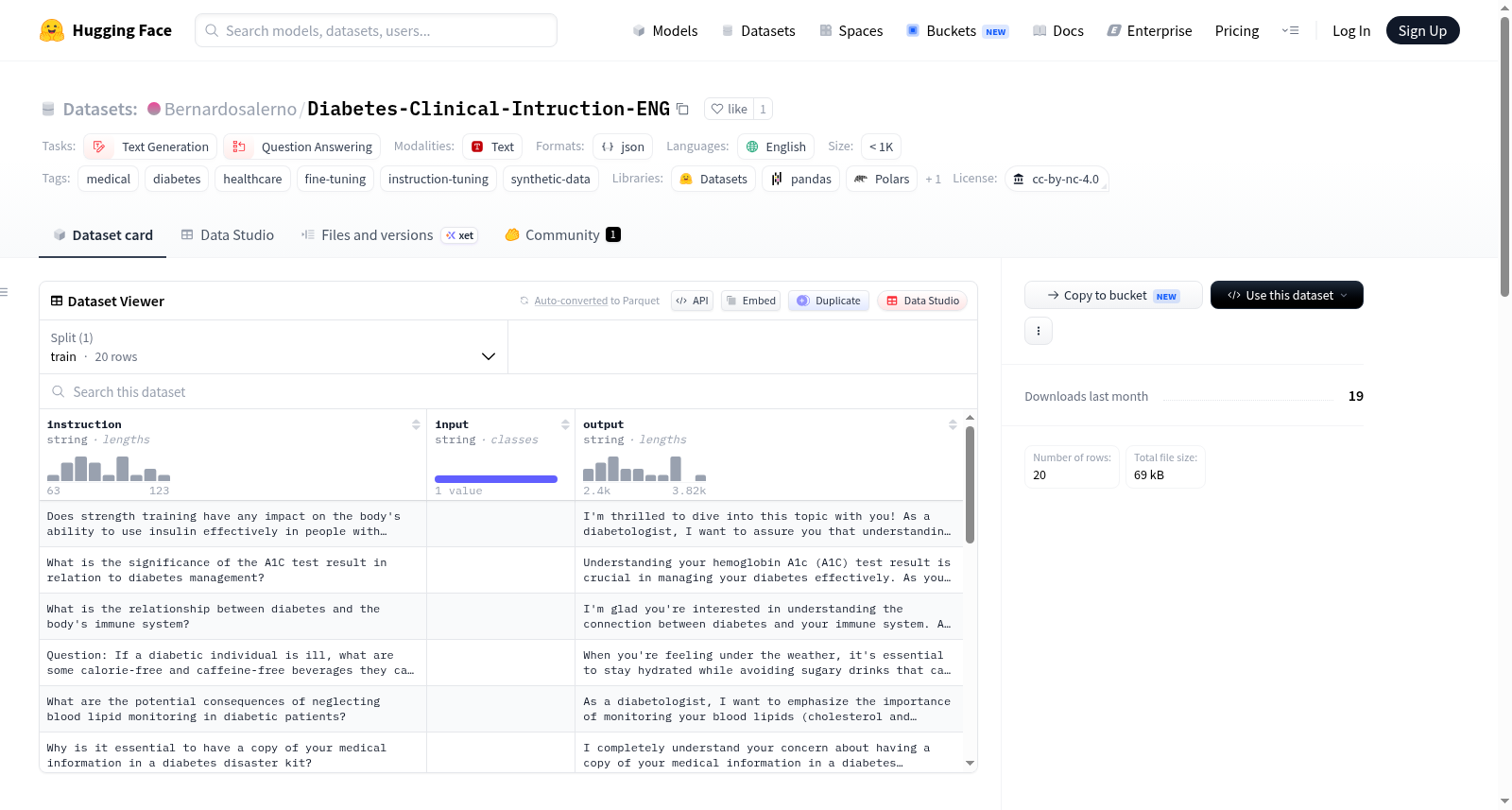The height and width of the screenshot is (810, 1512).
Task: Click the sort icon on instruction column
Action: 416,424
